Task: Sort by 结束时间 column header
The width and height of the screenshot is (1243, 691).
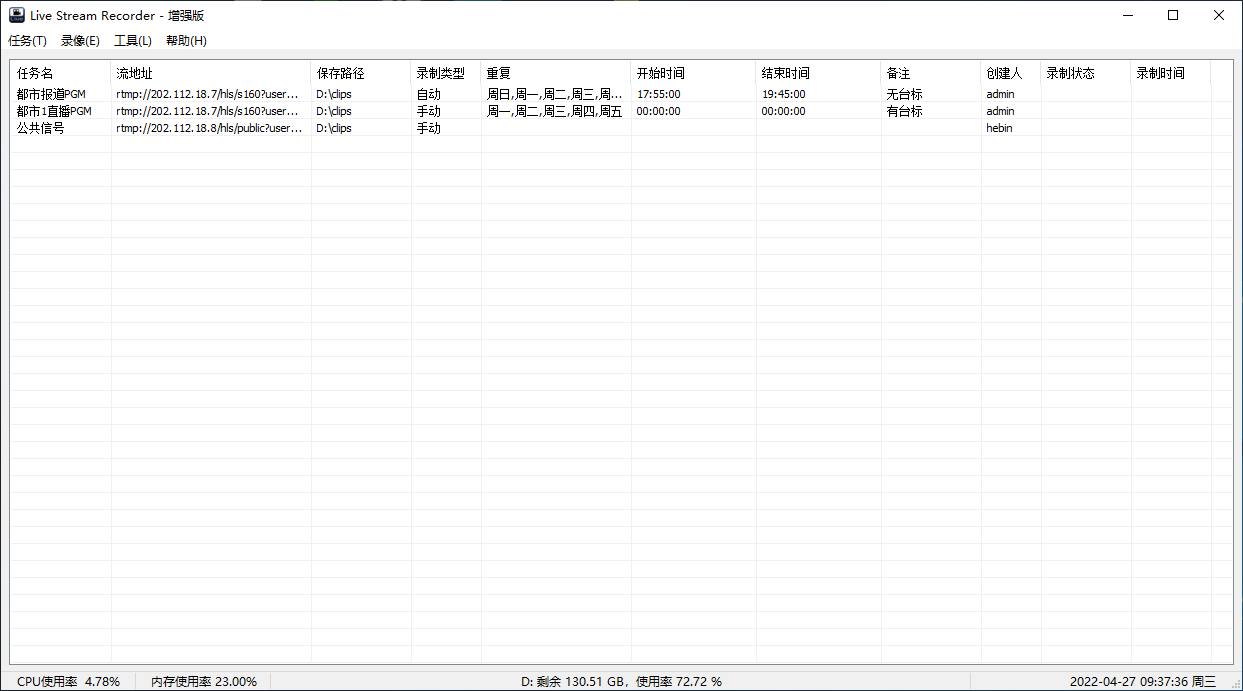Action: [x=819, y=73]
